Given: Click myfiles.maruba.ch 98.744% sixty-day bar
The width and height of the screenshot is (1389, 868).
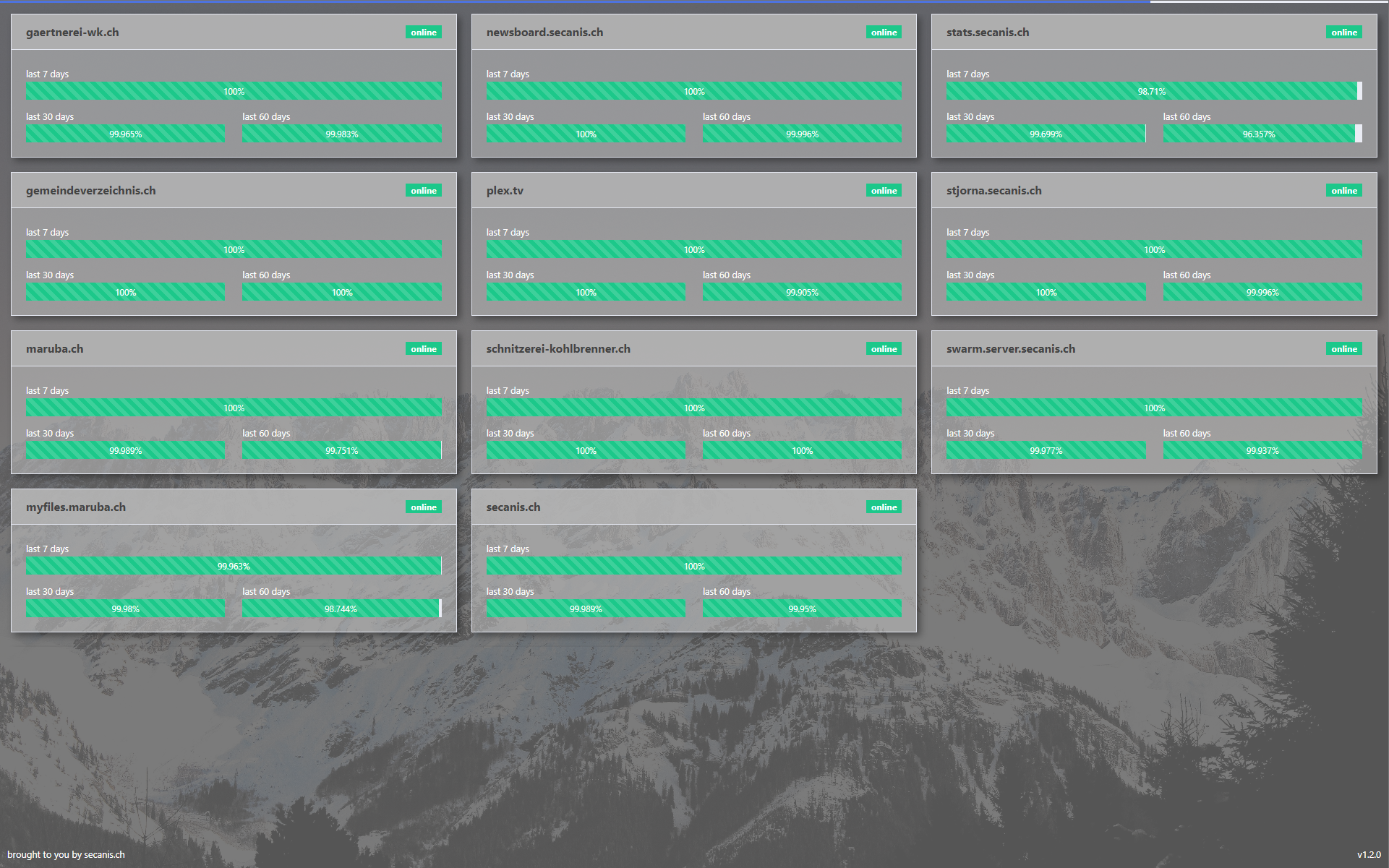Looking at the screenshot, I should [341, 609].
